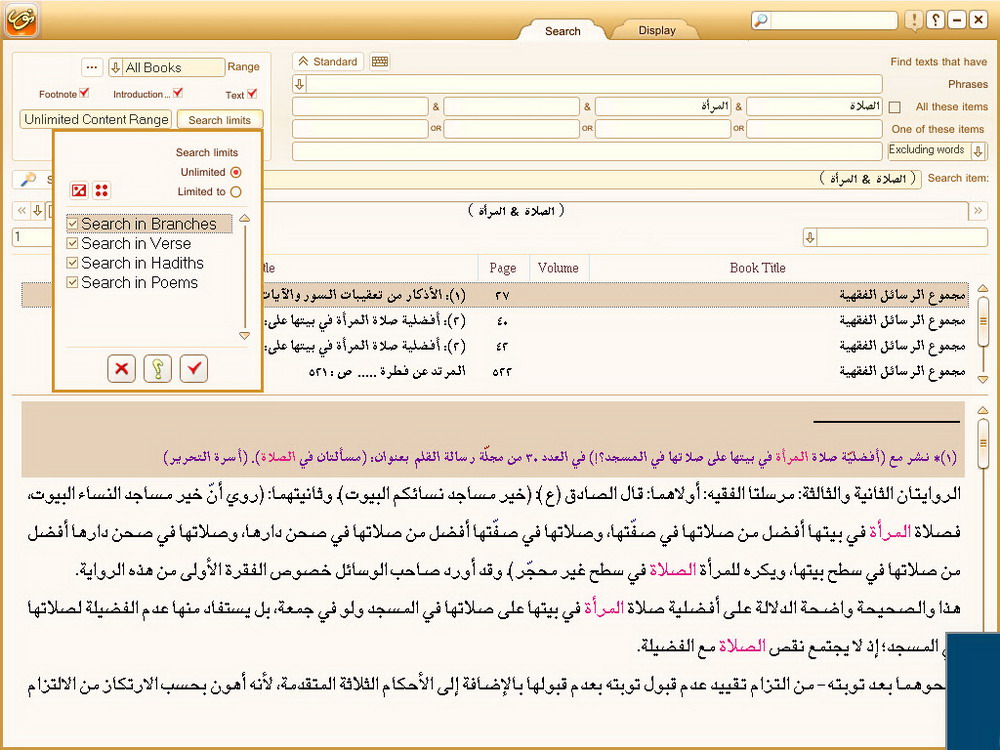1000x750 pixels.
Task: Click the double-right chevron navigation icon
Action: click(x=978, y=210)
